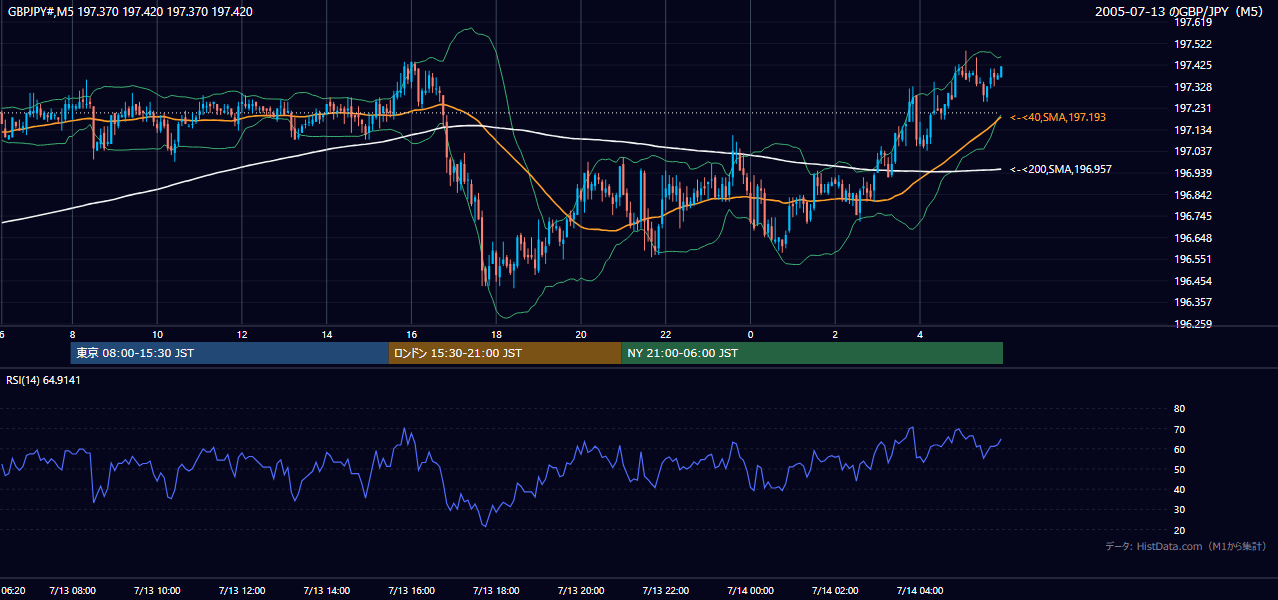Click price axis value 197.037

[1192, 151]
